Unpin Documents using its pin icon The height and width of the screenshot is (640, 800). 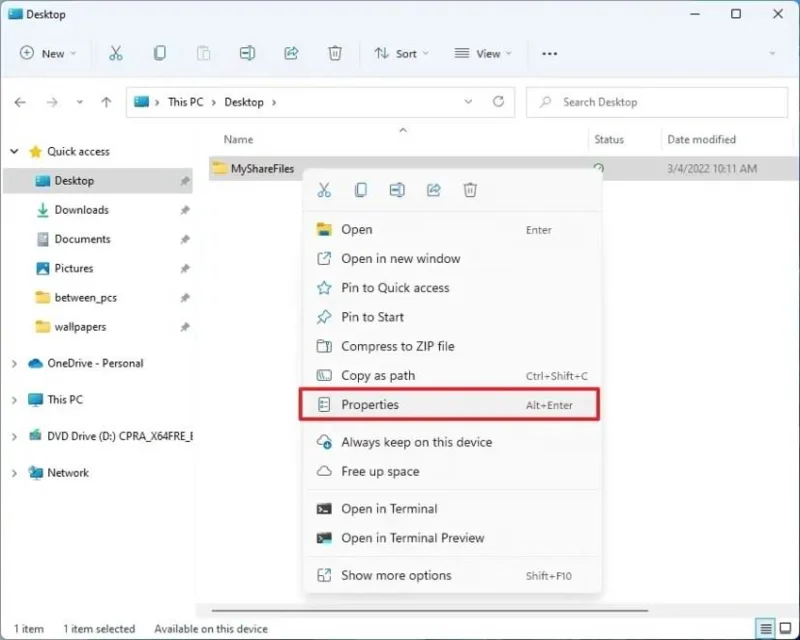click(x=185, y=239)
